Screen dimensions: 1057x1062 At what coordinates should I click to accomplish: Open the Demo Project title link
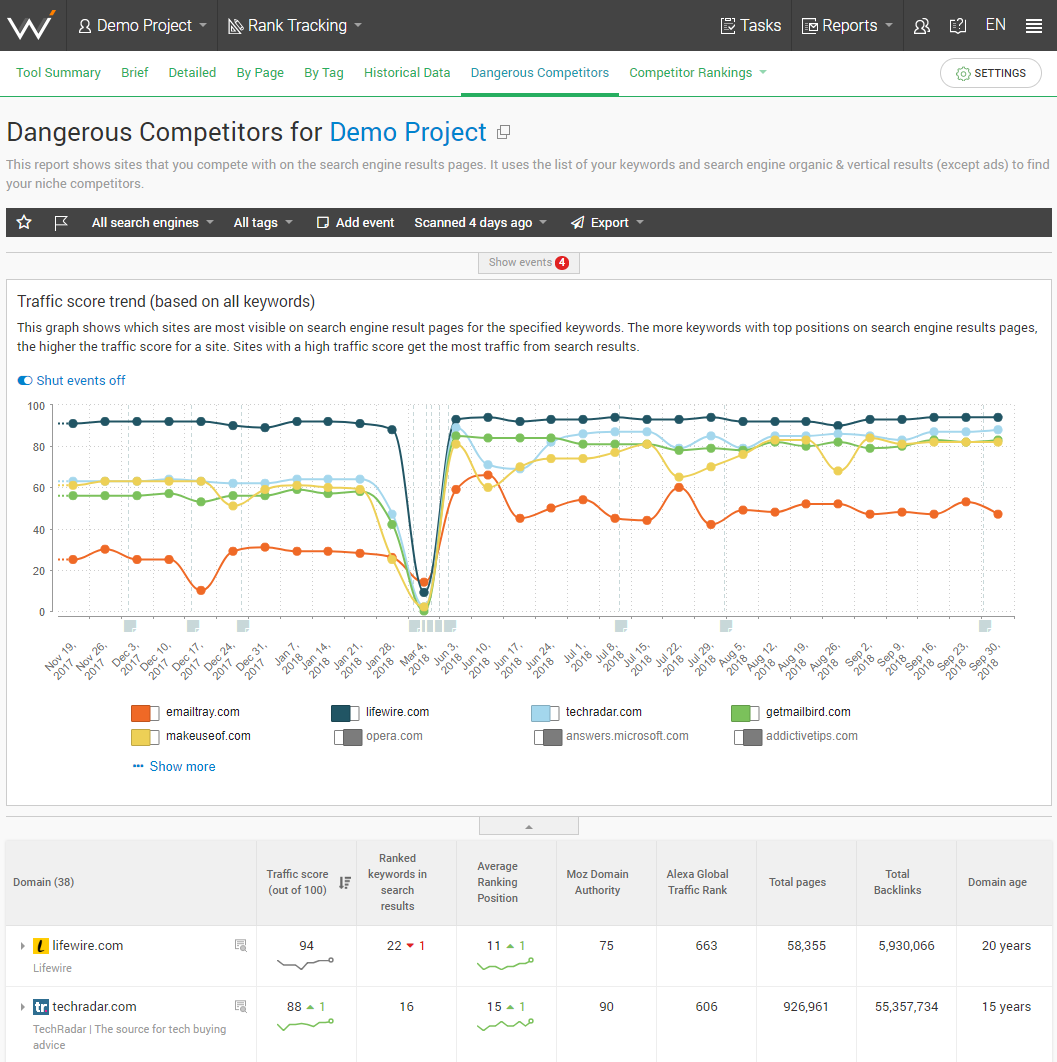click(x=408, y=132)
